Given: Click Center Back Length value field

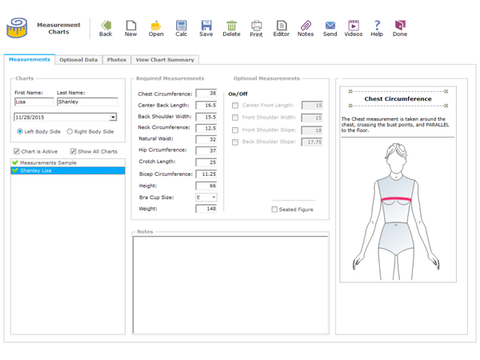Looking at the screenshot, I should click(206, 105).
